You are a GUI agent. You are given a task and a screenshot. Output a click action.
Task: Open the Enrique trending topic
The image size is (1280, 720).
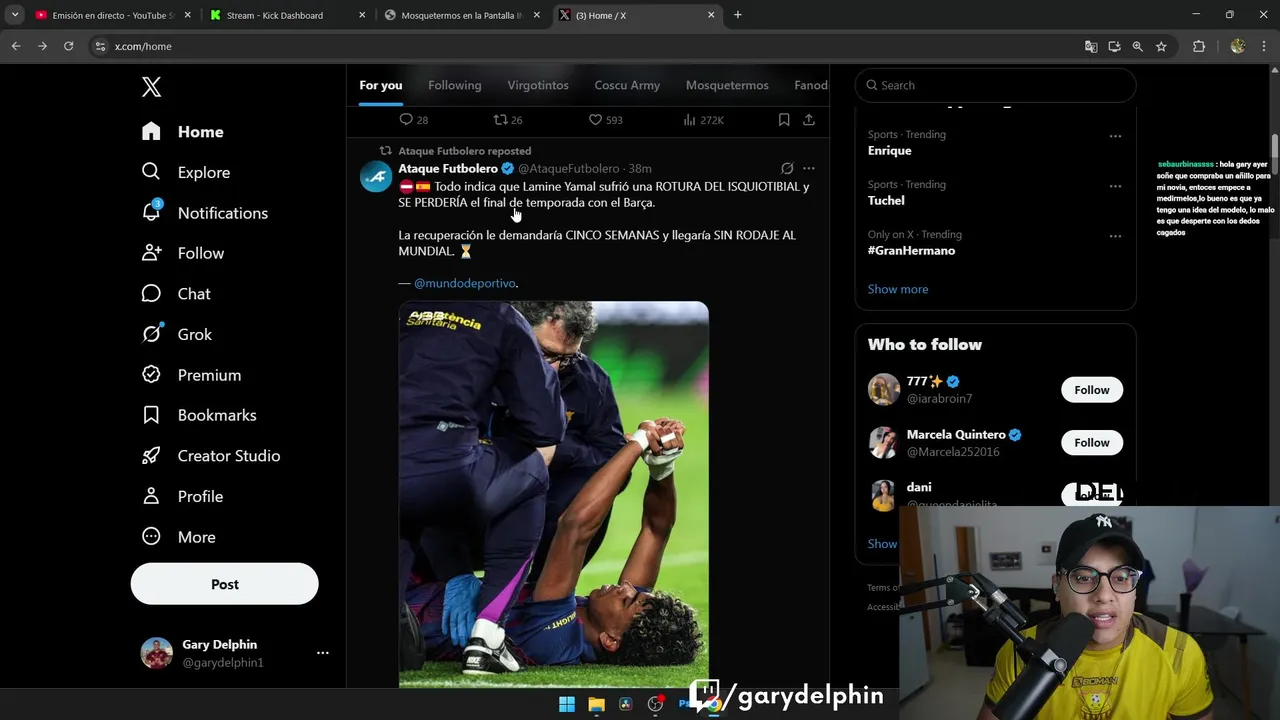(889, 151)
